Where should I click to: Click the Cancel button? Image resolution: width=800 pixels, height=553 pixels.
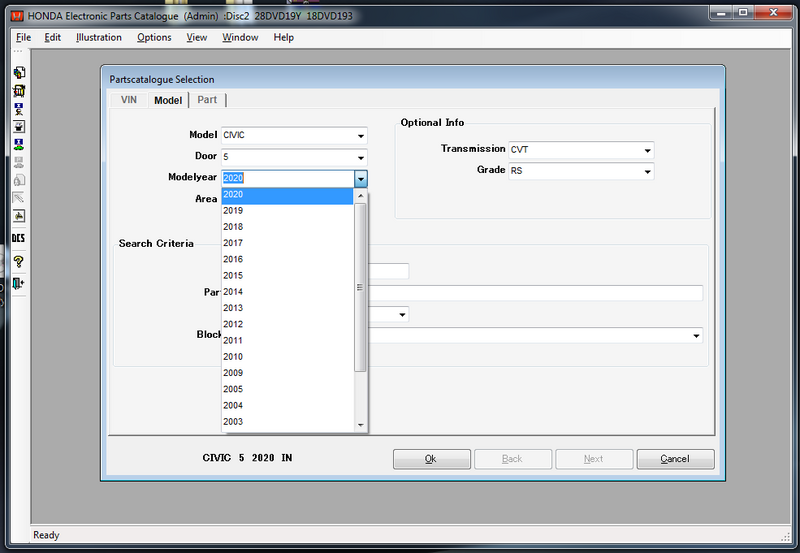[675, 459]
